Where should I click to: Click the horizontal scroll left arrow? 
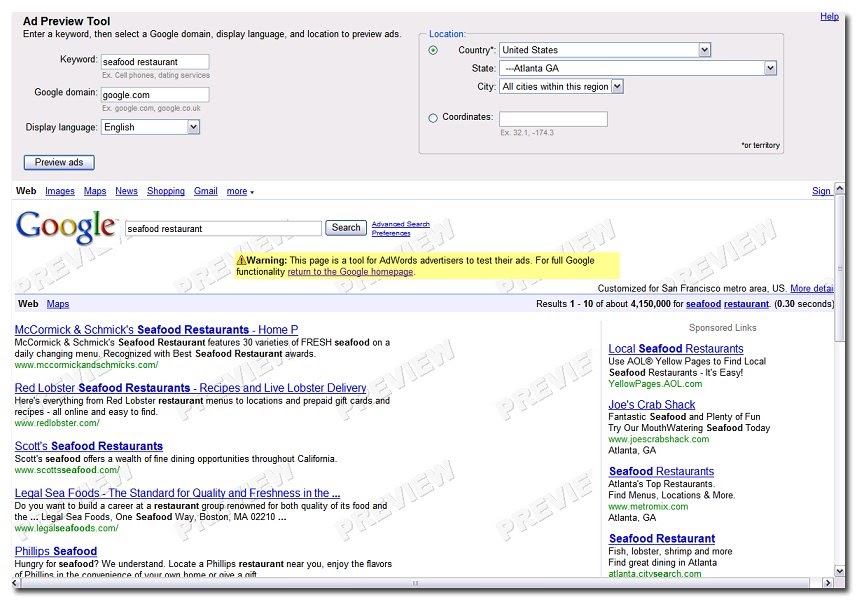coord(15,583)
